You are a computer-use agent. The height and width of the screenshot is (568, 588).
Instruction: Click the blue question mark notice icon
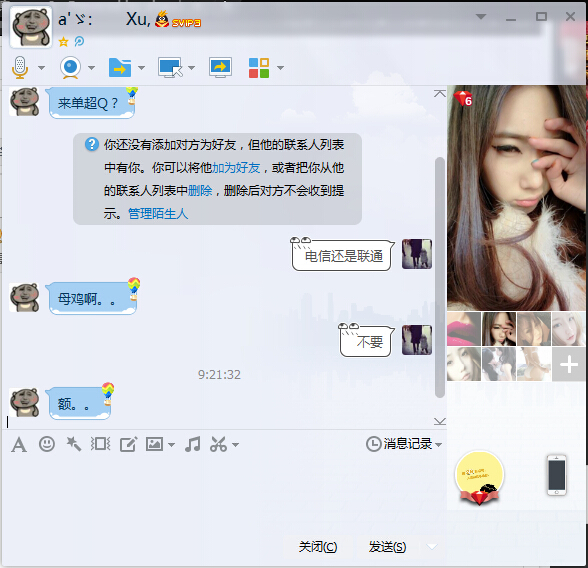[x=92, y=144]
